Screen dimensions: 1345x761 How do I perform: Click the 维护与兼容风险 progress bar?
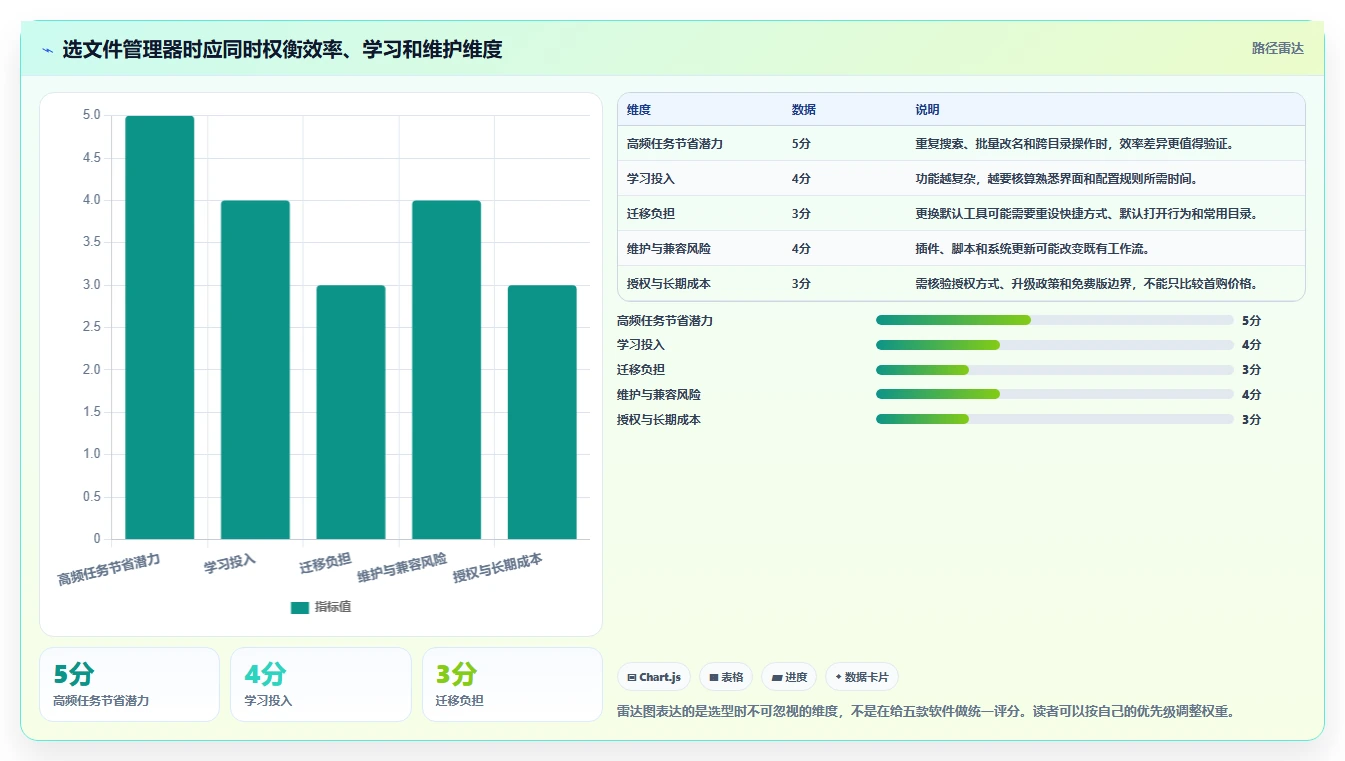(1055, 395)
